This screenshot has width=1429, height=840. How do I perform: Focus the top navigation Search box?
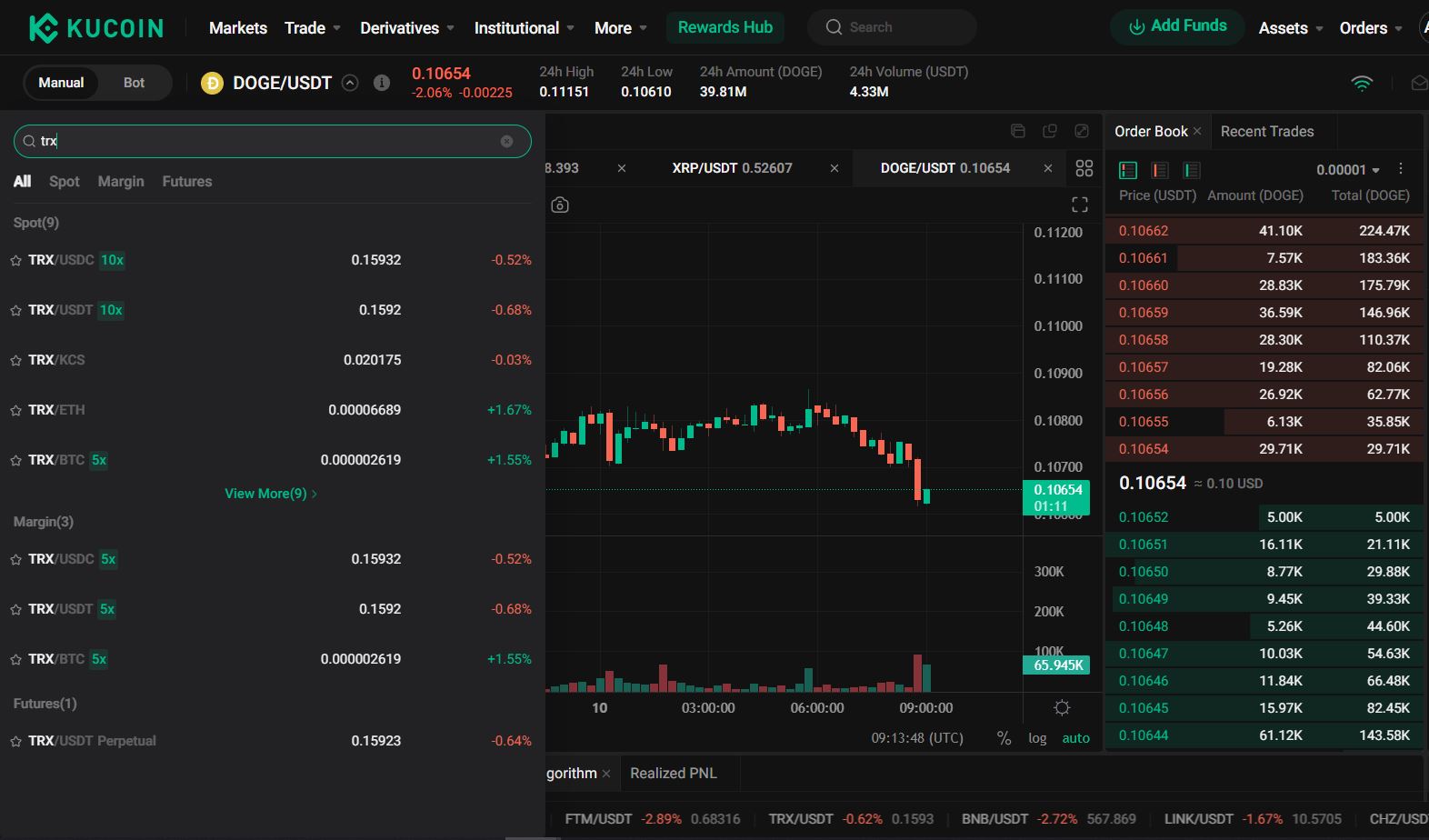892,27
